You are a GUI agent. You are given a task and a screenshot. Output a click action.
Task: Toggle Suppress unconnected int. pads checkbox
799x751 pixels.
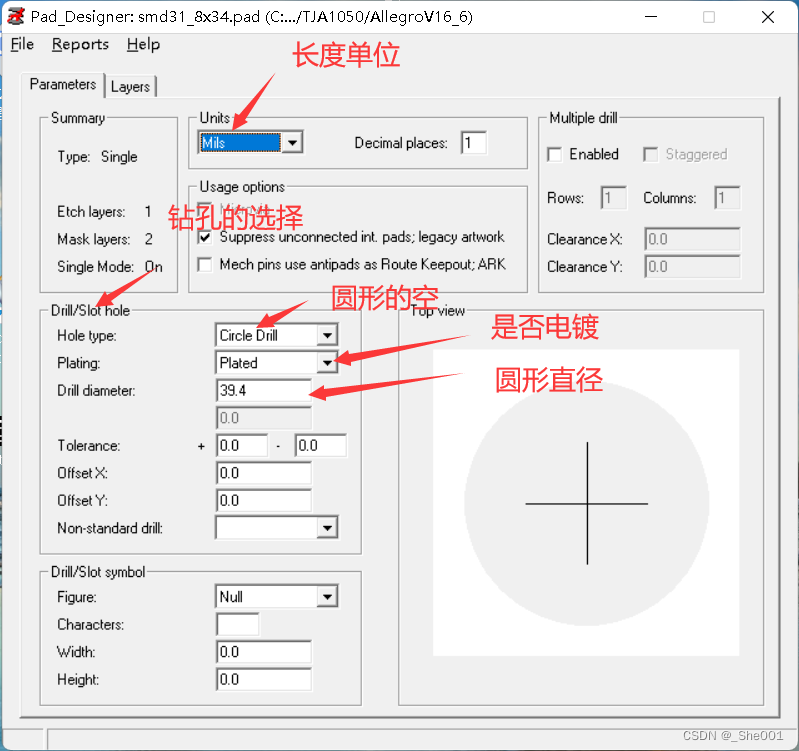(x=206, y=238)
